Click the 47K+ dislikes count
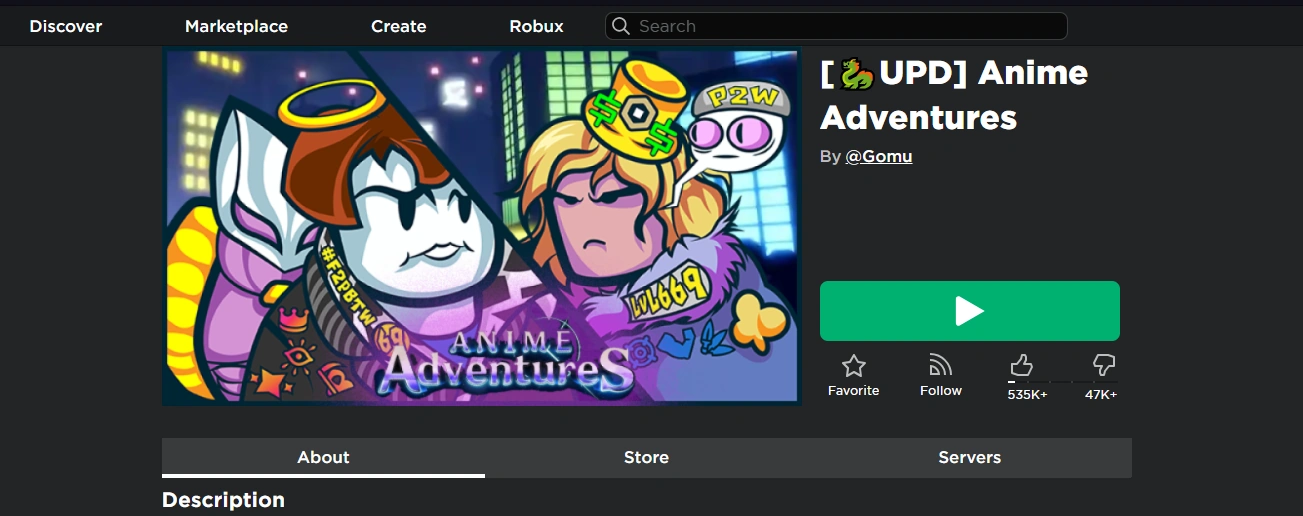 point(1101,395)
